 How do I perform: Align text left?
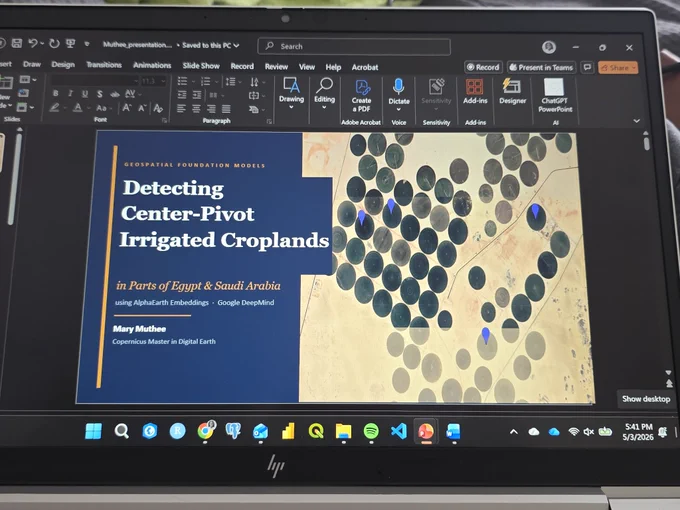click(181, 108)
